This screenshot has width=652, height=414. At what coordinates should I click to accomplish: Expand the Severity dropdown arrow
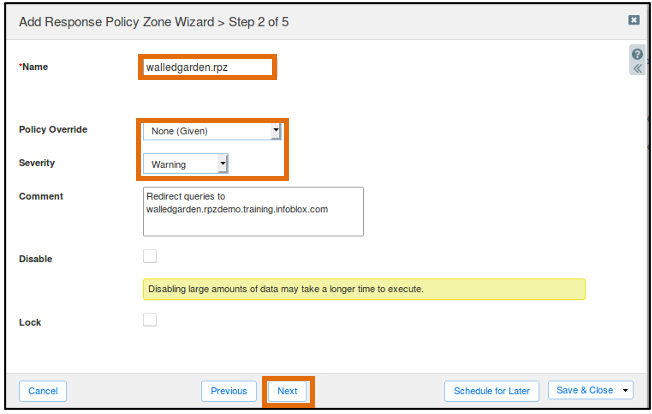pyautogui.click(x=223, y=164)
